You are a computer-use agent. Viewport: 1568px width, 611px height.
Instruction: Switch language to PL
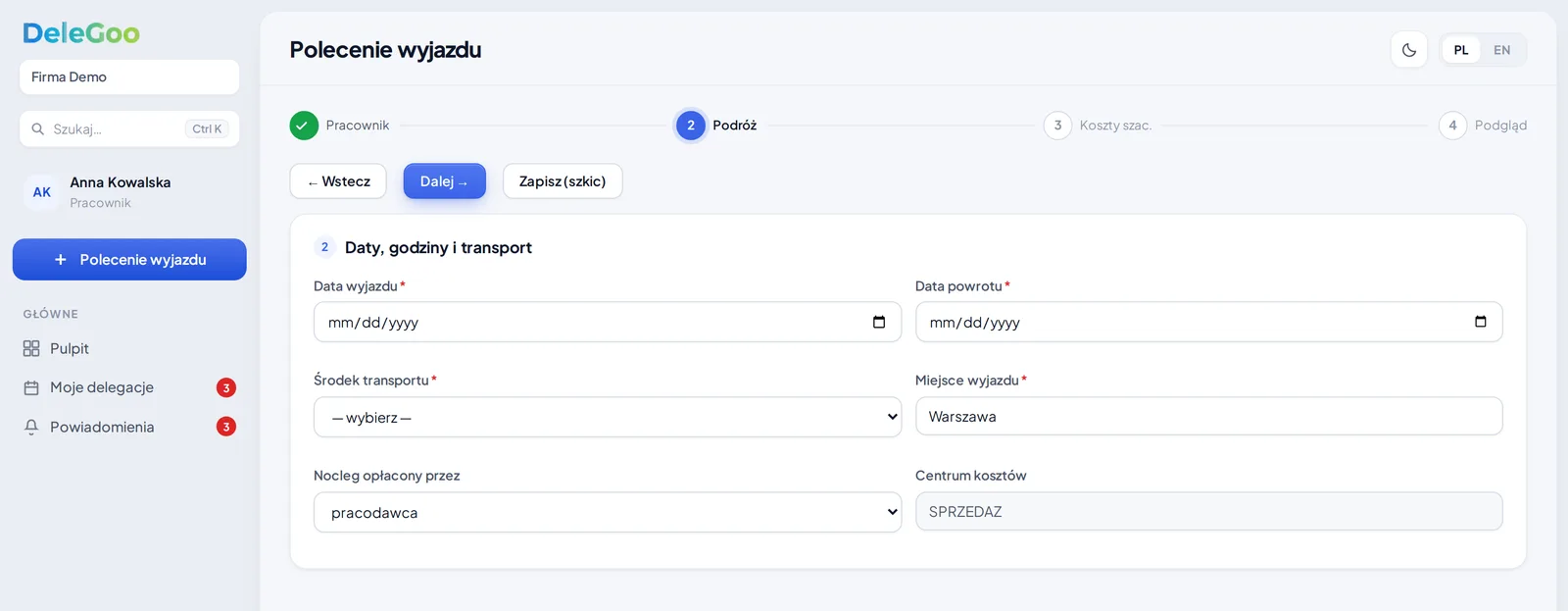coord(1461,50)
